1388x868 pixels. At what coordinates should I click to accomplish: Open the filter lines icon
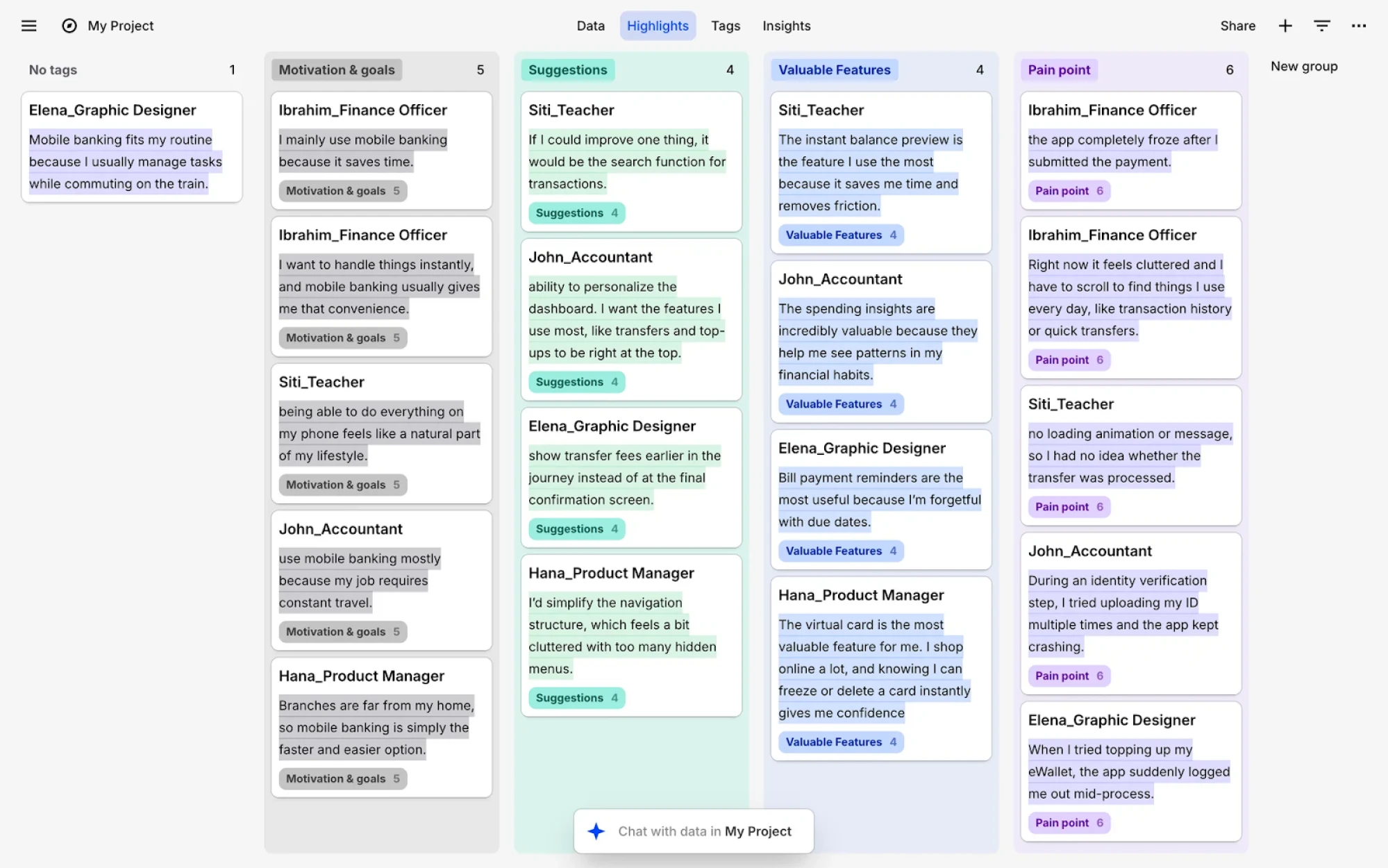(x=1321, y=26)
